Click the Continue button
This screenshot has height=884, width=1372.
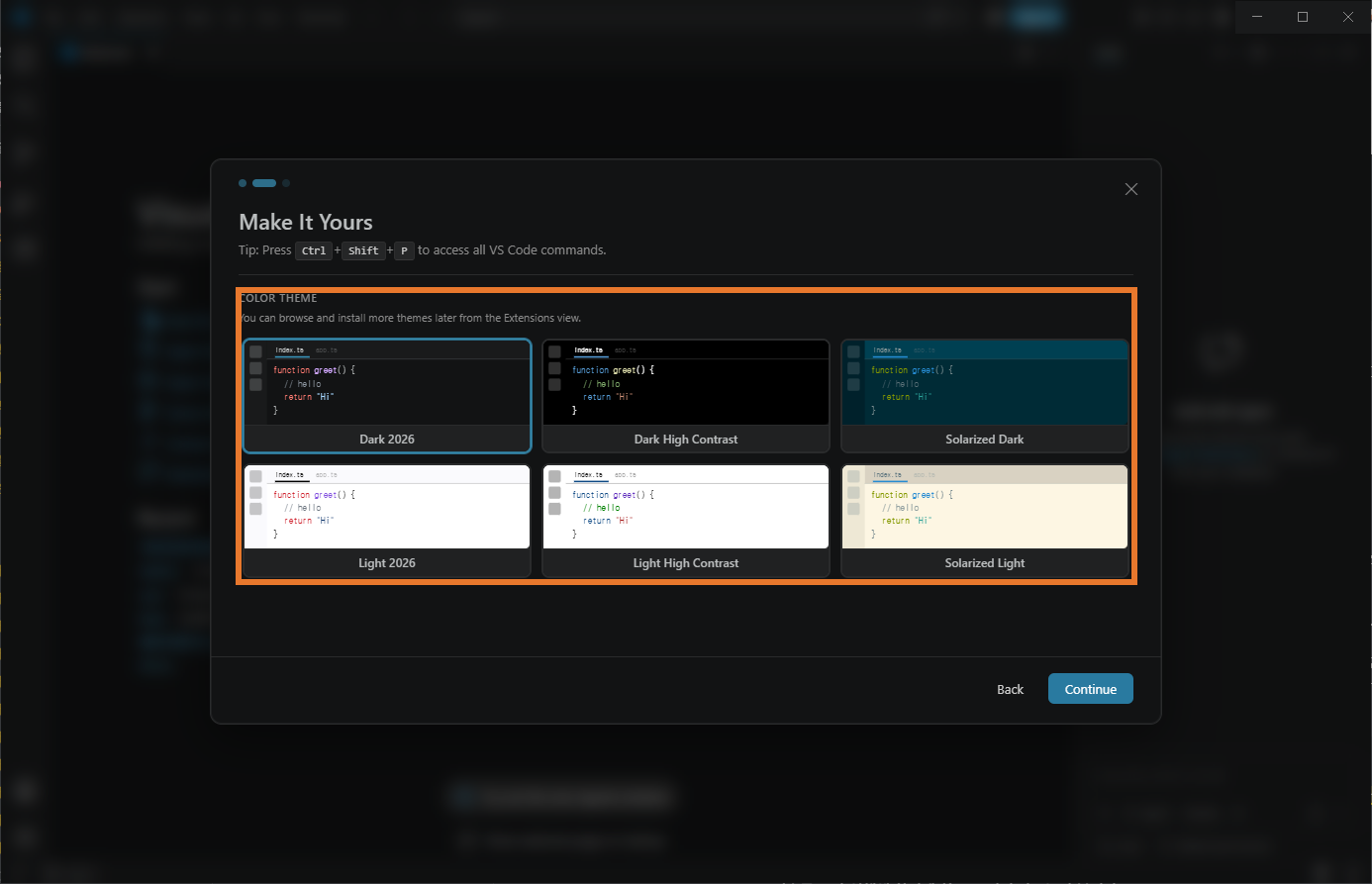pyautogui.click(x=1091, y=689)
